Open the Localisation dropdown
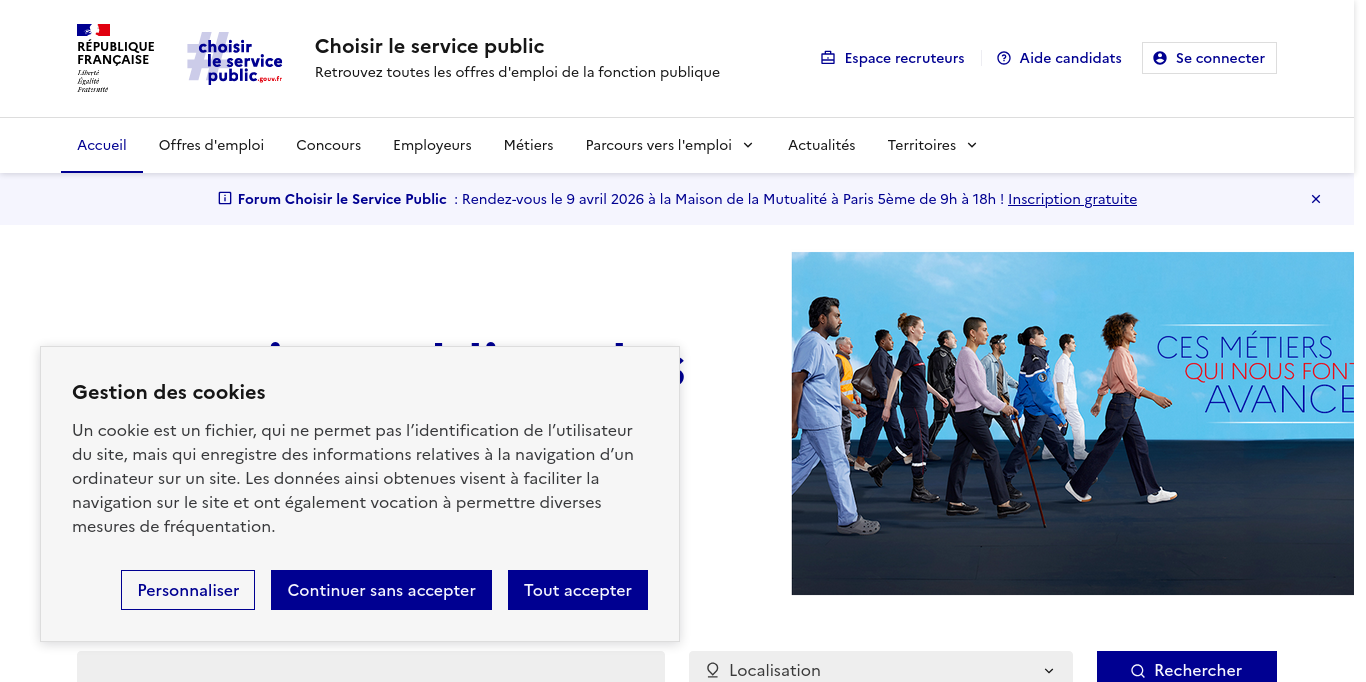 click(1048, 670)
